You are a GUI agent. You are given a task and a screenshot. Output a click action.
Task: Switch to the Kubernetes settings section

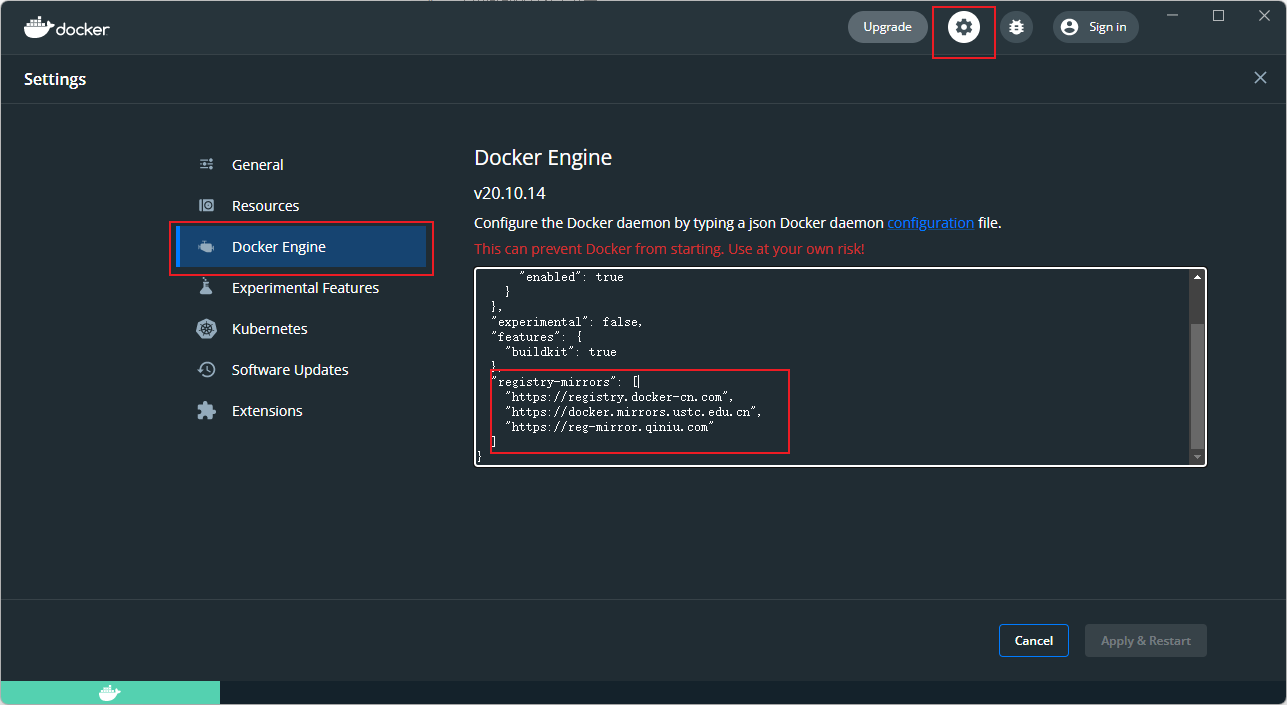pyautogui.click(x=269, y=329)
